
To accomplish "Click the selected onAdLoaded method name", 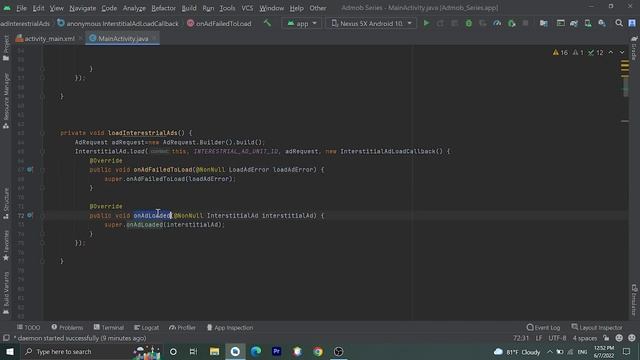I will pos(152,215).
